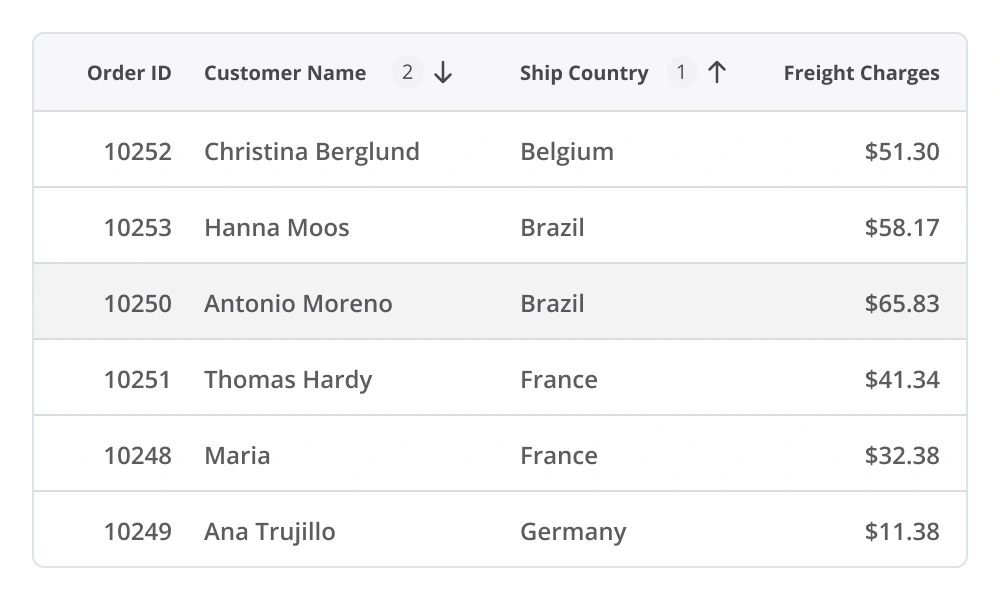
Task: Select the Ana Trujillo cell
Action: 270,532
